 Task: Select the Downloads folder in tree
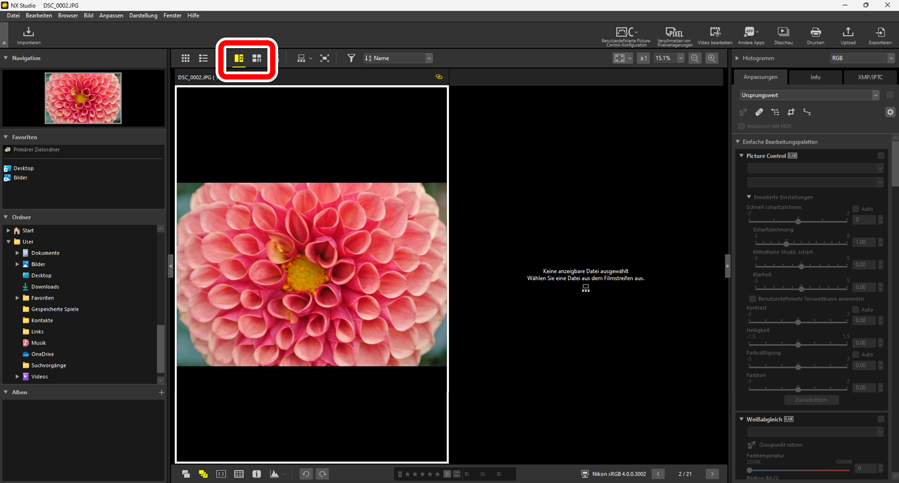45,287
